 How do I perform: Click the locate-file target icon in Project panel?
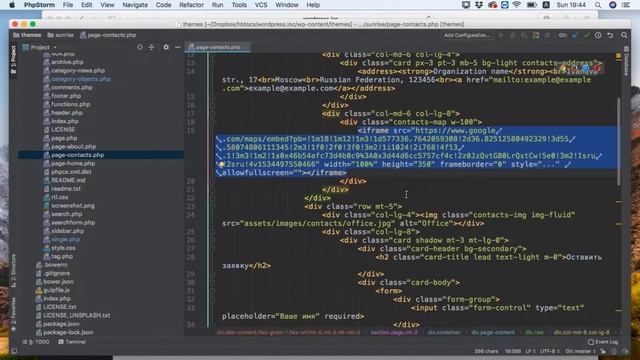pyautogui.click(x=140, y=47)
